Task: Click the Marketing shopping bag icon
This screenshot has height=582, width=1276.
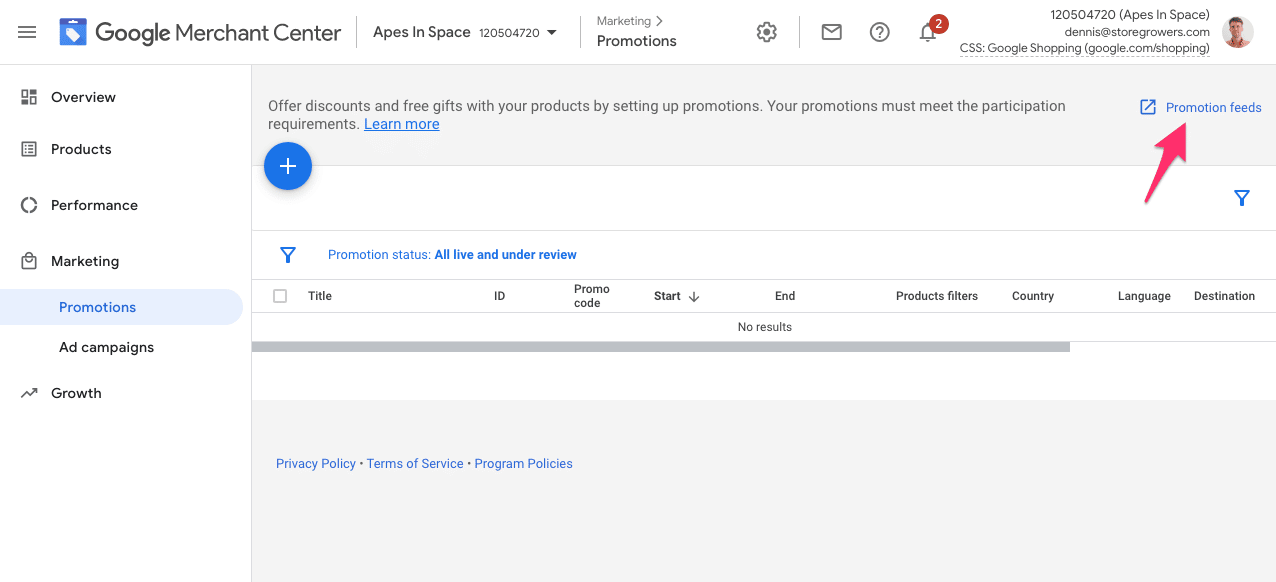Action: click(x=29, y=261)
